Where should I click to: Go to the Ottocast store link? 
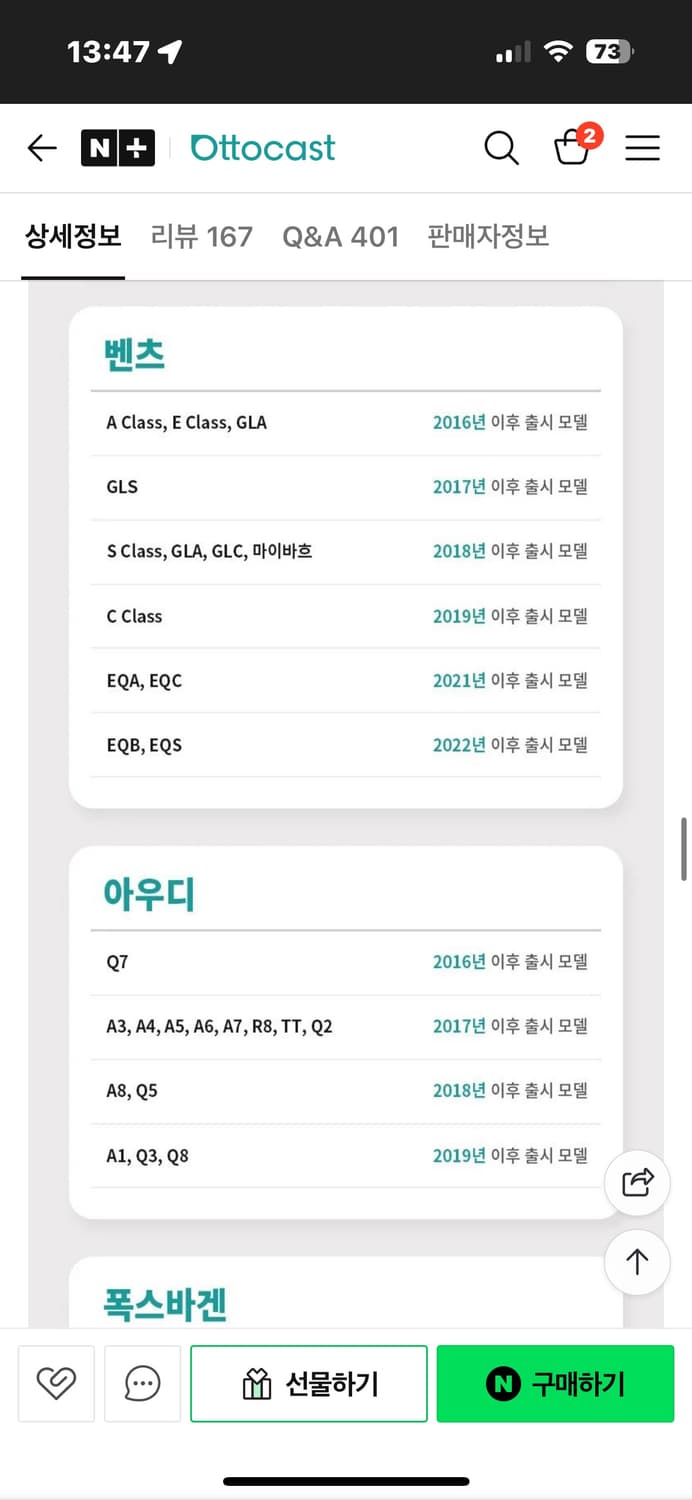263,149
